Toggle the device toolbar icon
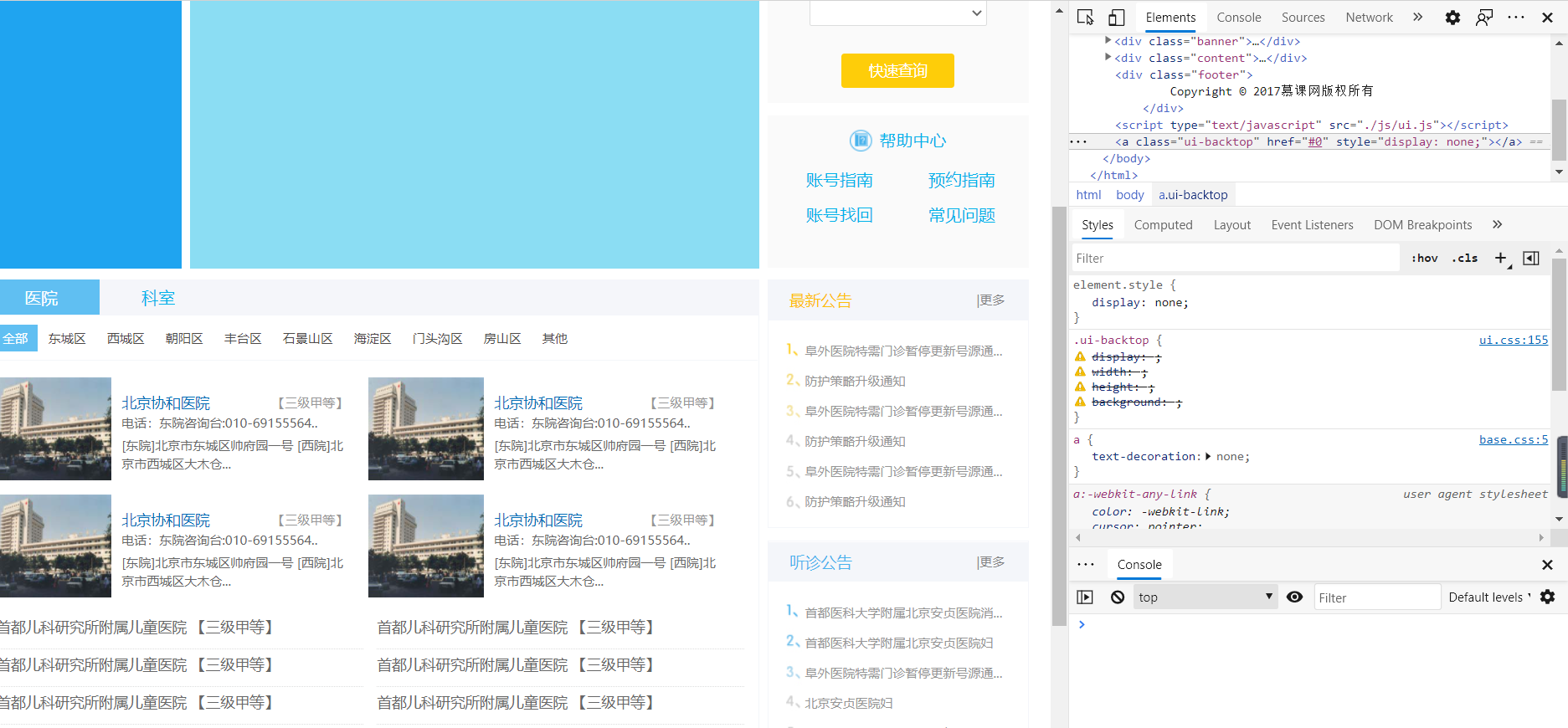 click(1116, 18)
